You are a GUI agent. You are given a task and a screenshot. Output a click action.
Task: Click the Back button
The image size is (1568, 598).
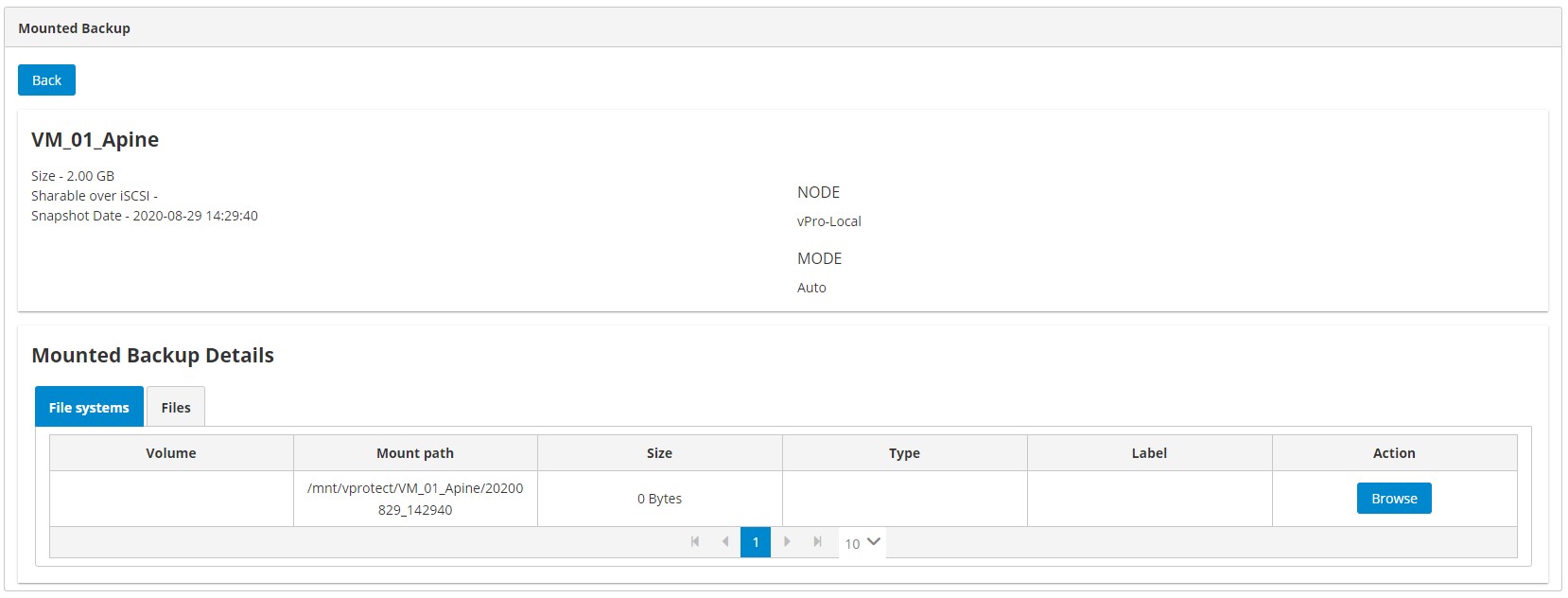pyautogui.click(x=46, y=80)
